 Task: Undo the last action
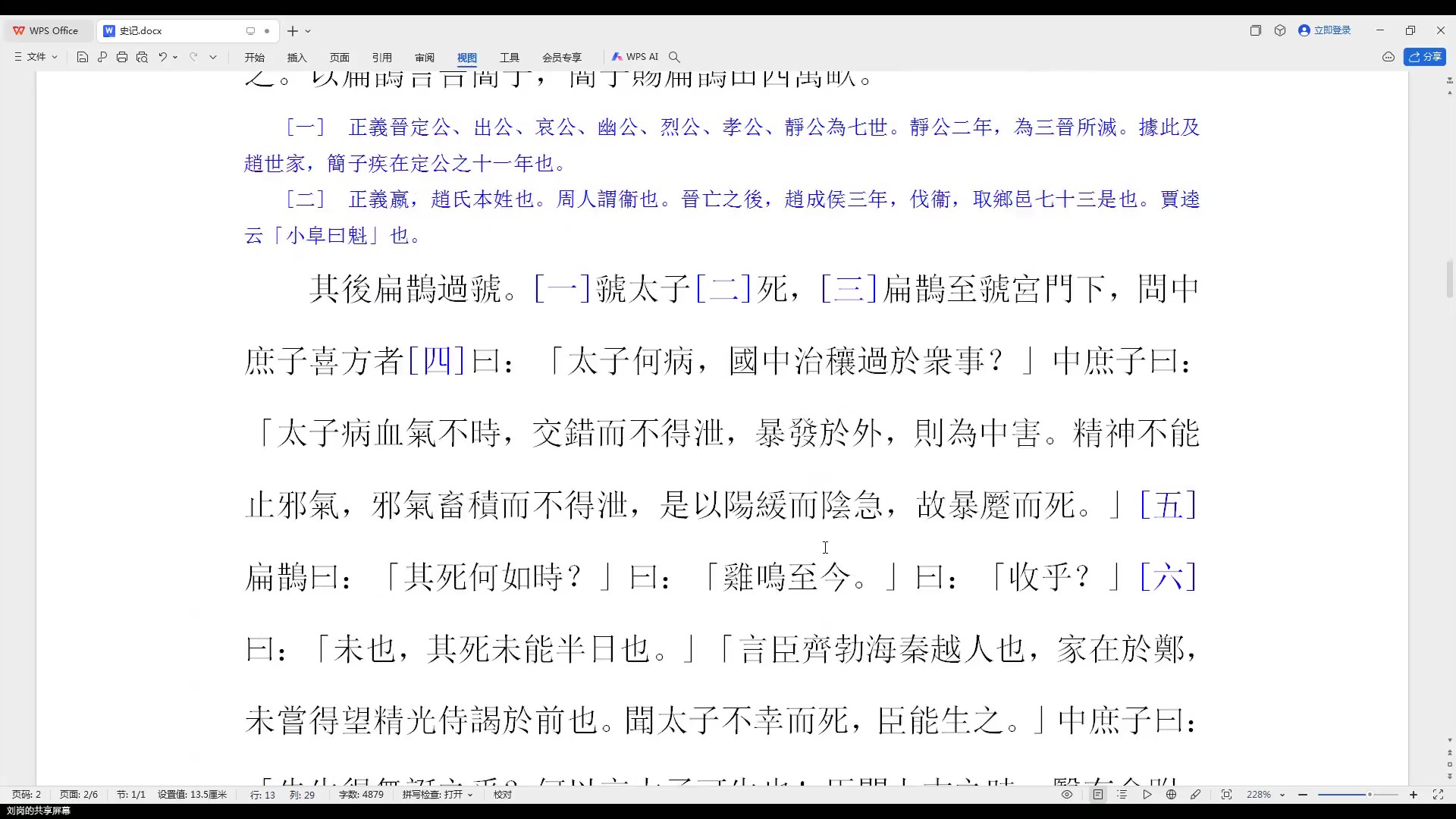click(162, 57)
